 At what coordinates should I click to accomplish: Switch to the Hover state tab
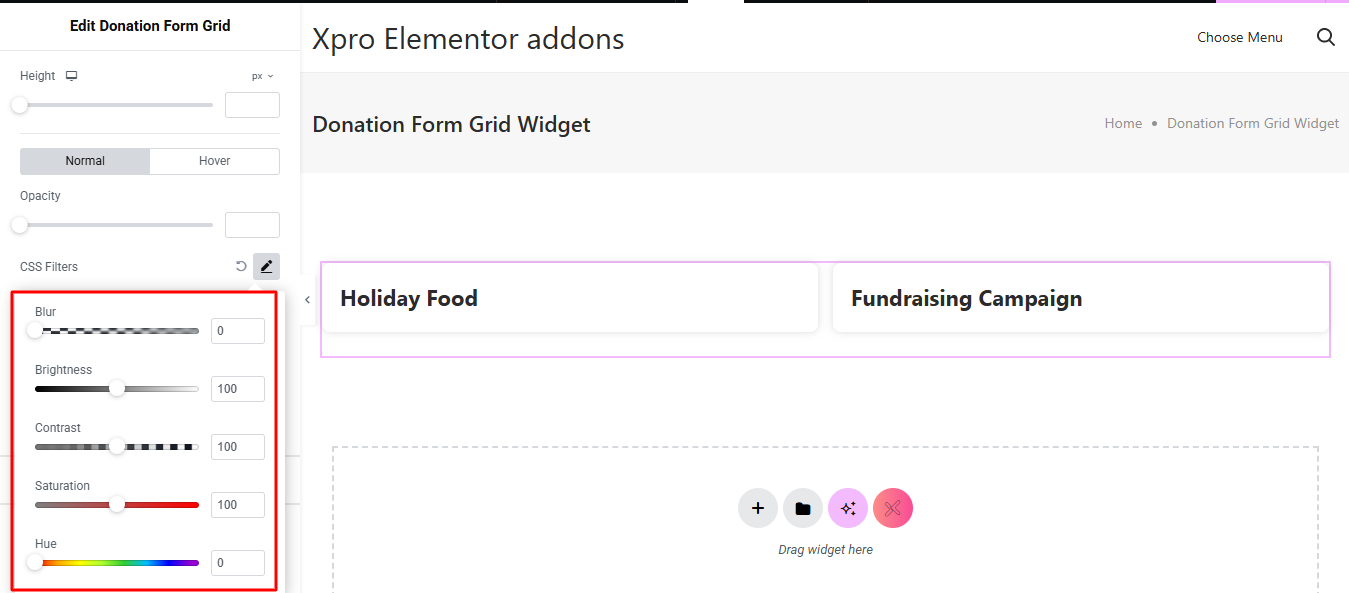coord(214,161)
